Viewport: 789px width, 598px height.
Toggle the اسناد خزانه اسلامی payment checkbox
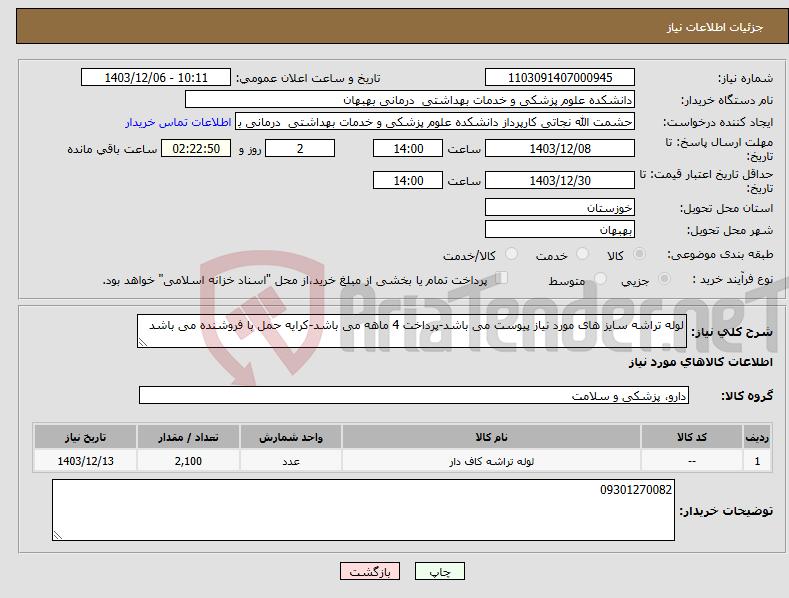click(x=502, y=278)
